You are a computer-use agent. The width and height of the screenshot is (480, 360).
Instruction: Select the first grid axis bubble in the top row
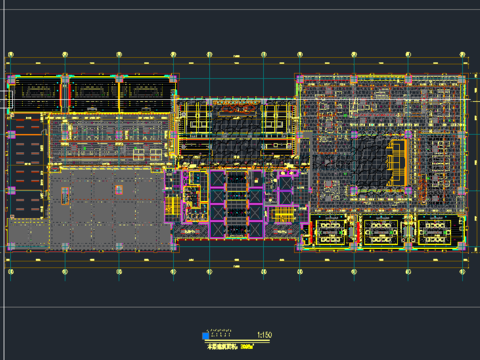(11, 54)
